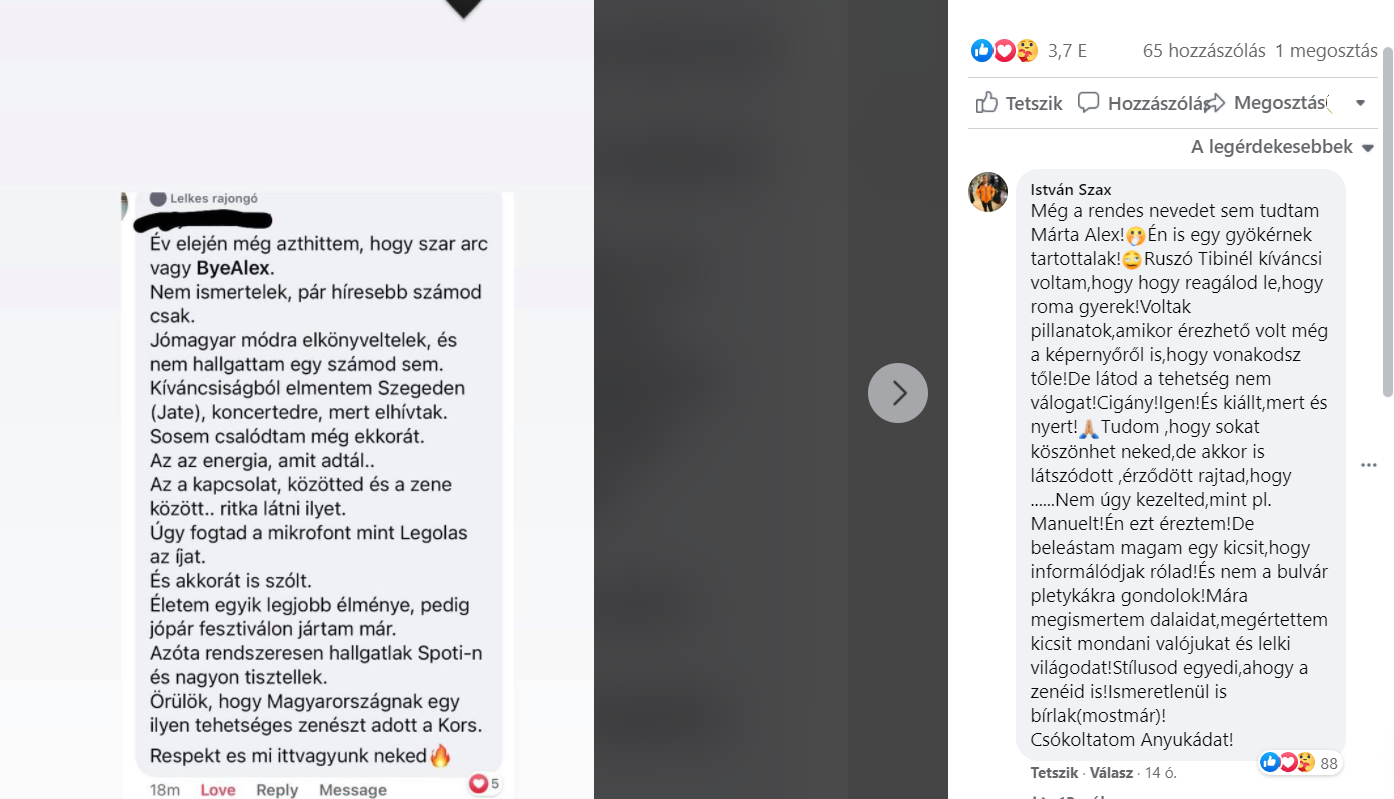
Task: Click the Tetszik thumbs-up icon
Action: [987, 102]
